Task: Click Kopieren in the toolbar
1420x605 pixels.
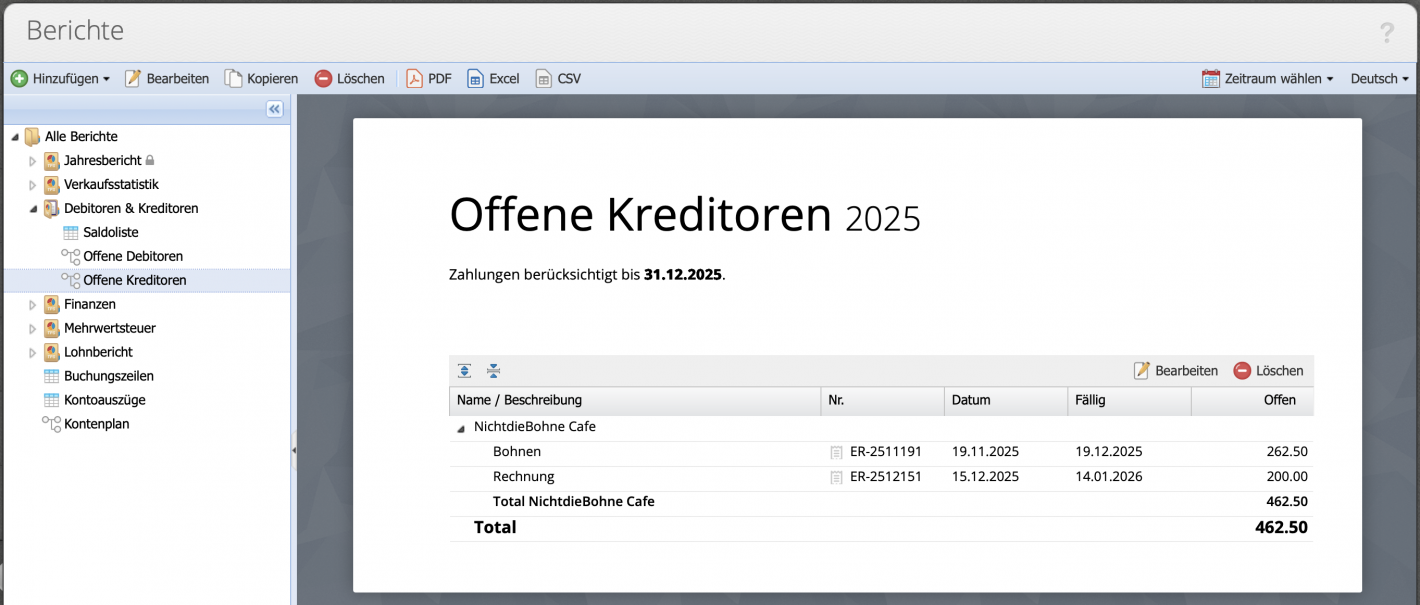Action: point(261,79)
